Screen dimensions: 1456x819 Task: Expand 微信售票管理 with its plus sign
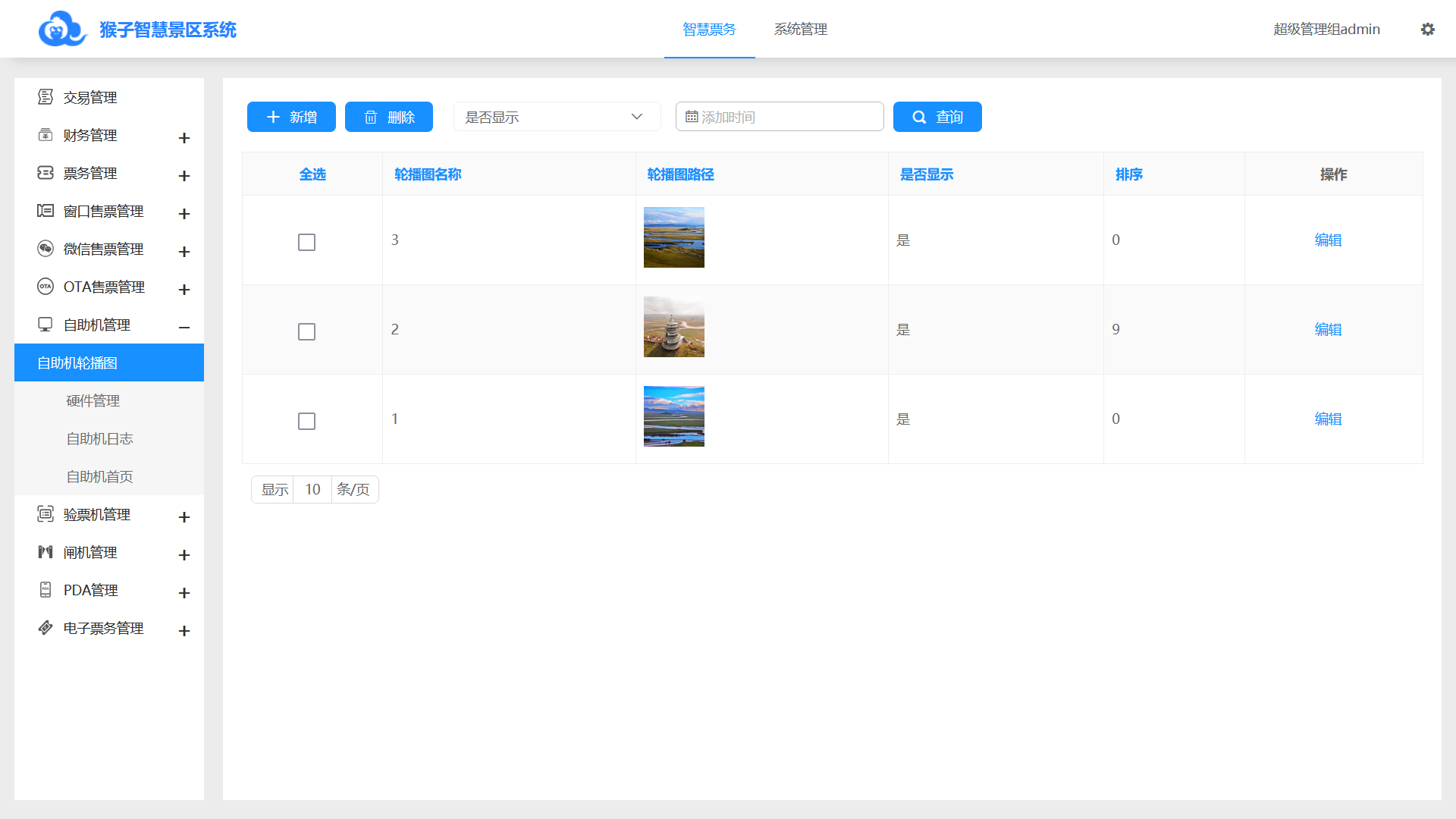[184, 252]
